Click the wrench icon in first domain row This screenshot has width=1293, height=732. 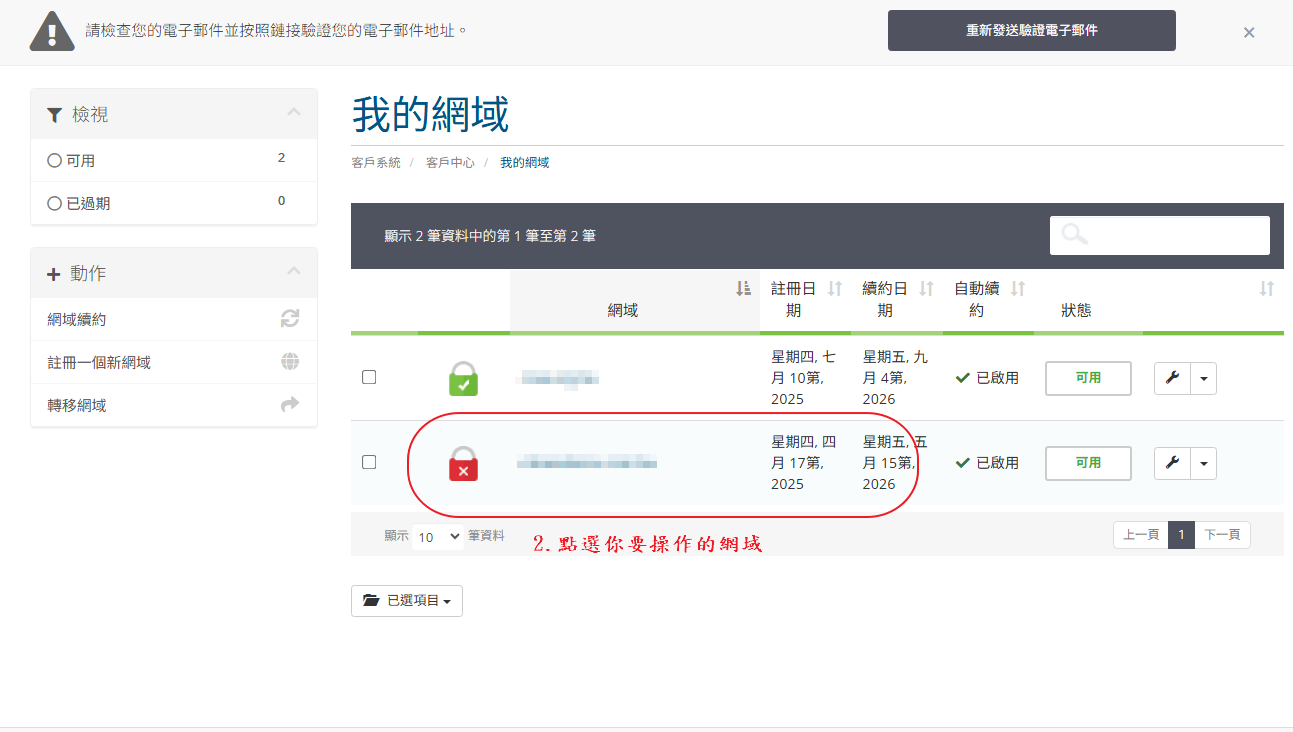[x=1172, y=378]
